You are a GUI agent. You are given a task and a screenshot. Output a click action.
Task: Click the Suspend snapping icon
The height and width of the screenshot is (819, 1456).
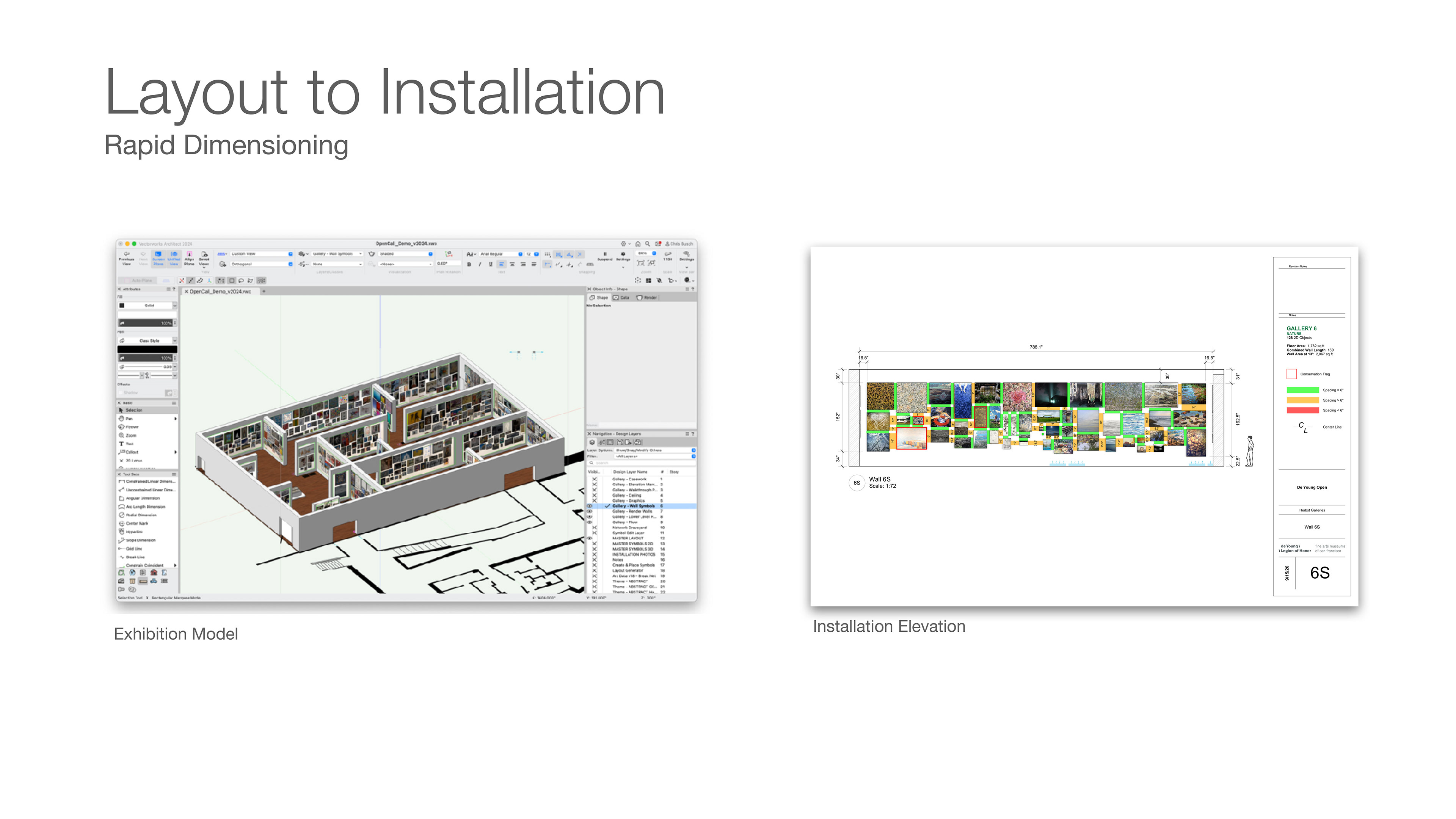[605, 254]
